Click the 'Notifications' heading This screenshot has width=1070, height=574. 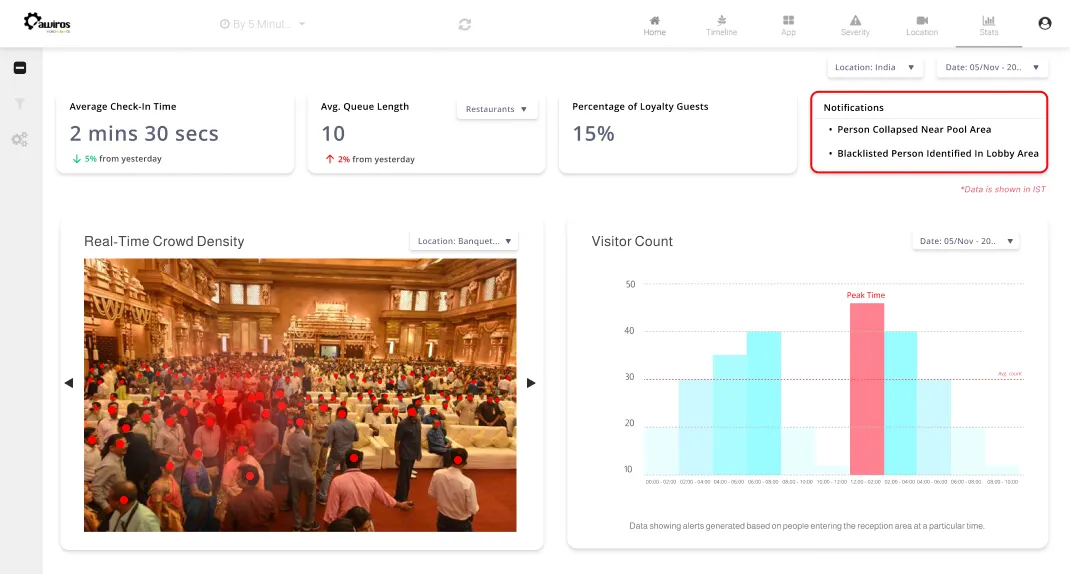(853, 108)
